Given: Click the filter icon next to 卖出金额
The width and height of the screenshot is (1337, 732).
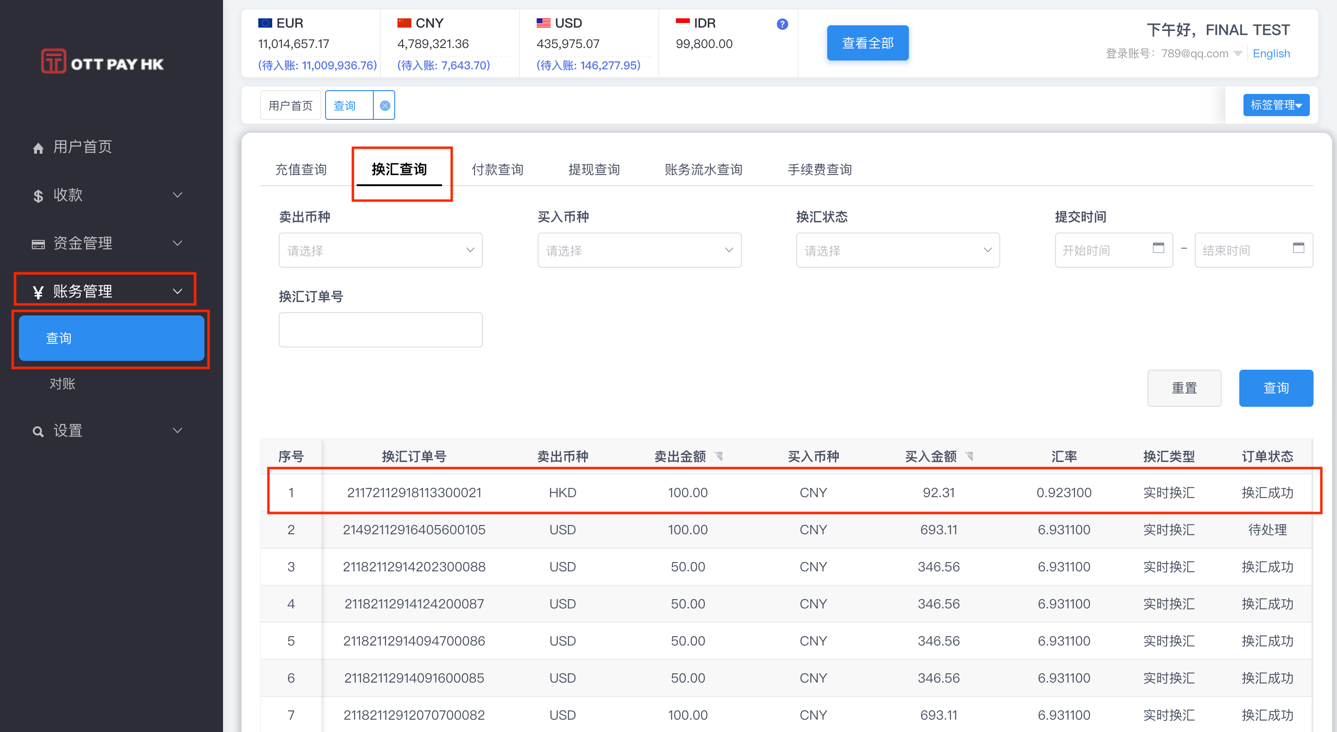Looking at the screenshot, I should click(x=719, y=457).
